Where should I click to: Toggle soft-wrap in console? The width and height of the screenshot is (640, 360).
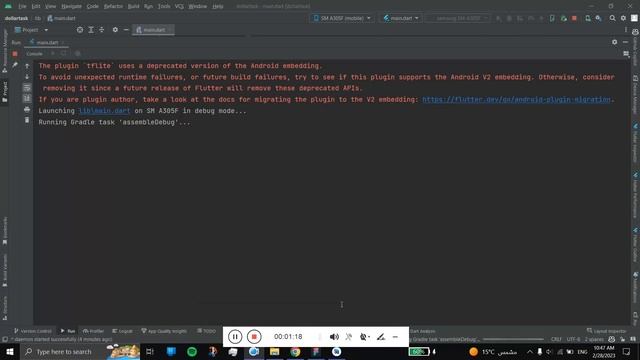[x=27, y=88]
